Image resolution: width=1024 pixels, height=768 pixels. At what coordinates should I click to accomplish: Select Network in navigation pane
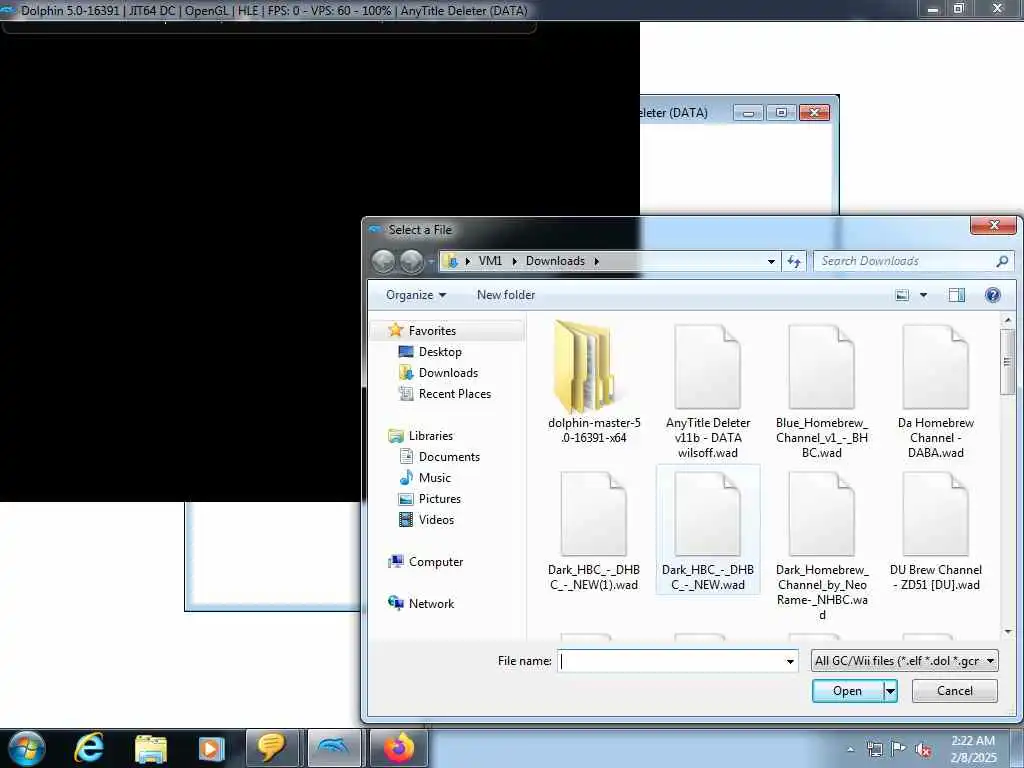coord(431,603)
